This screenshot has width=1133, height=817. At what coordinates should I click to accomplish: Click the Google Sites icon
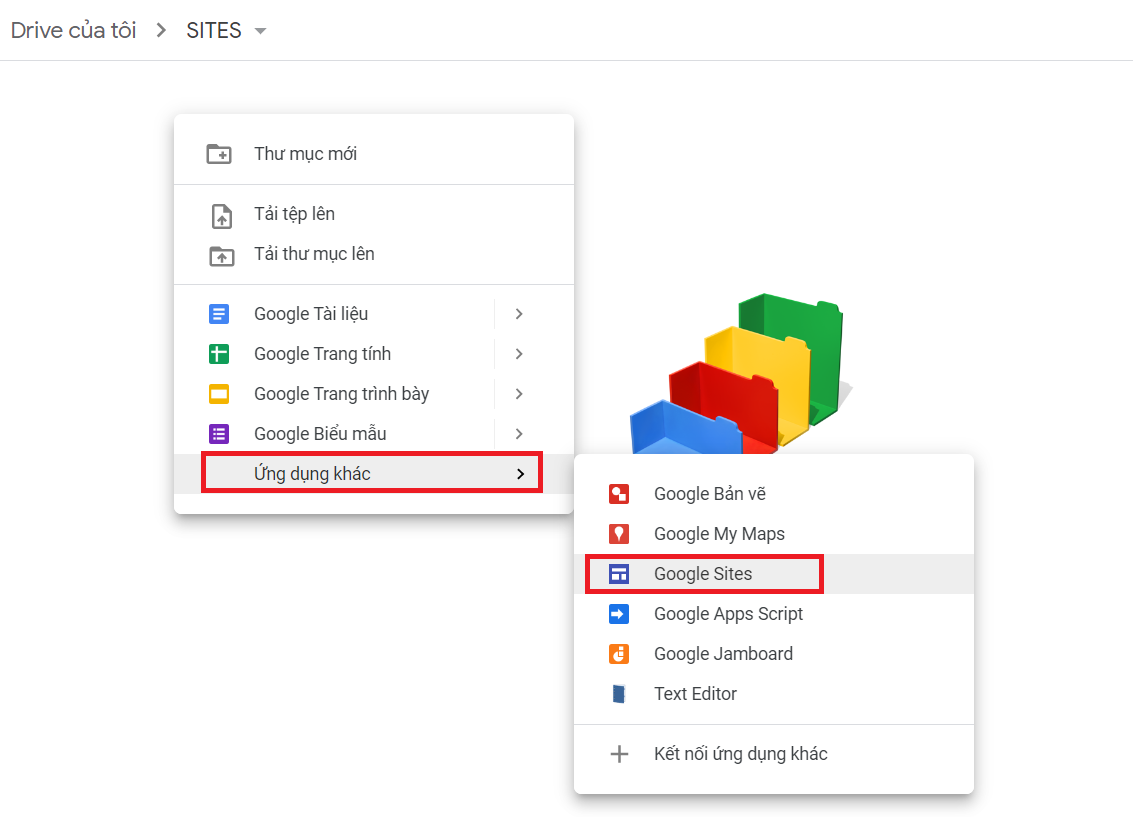point(619,574)
